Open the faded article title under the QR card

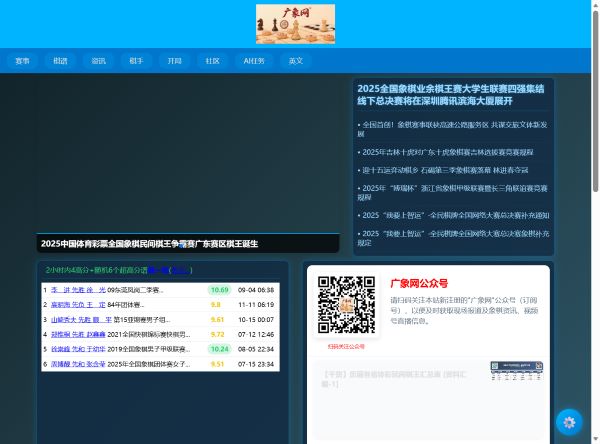[394, 379]
